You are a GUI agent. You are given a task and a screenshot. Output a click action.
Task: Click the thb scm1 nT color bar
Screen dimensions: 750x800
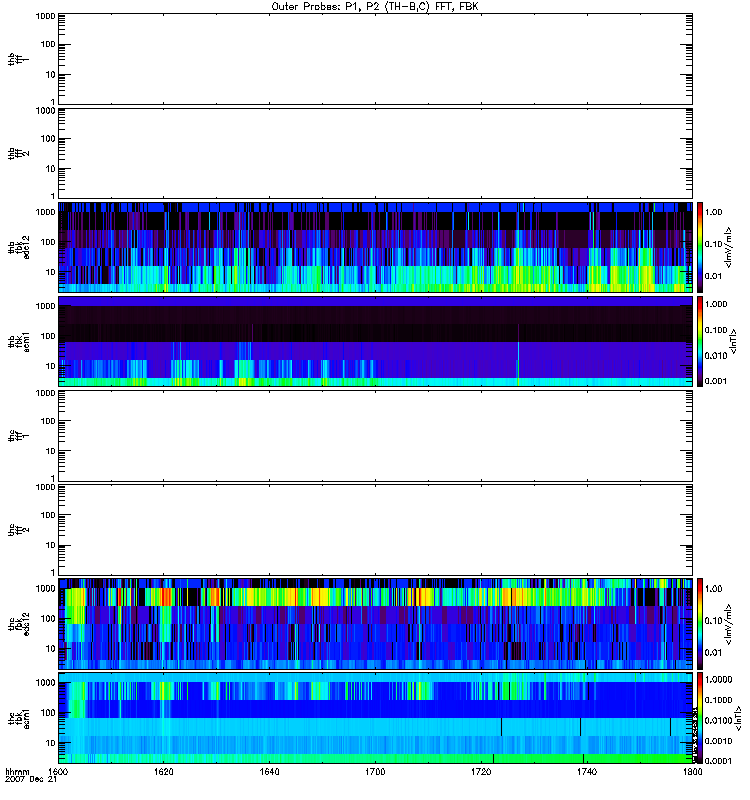[x=702, y=341]
